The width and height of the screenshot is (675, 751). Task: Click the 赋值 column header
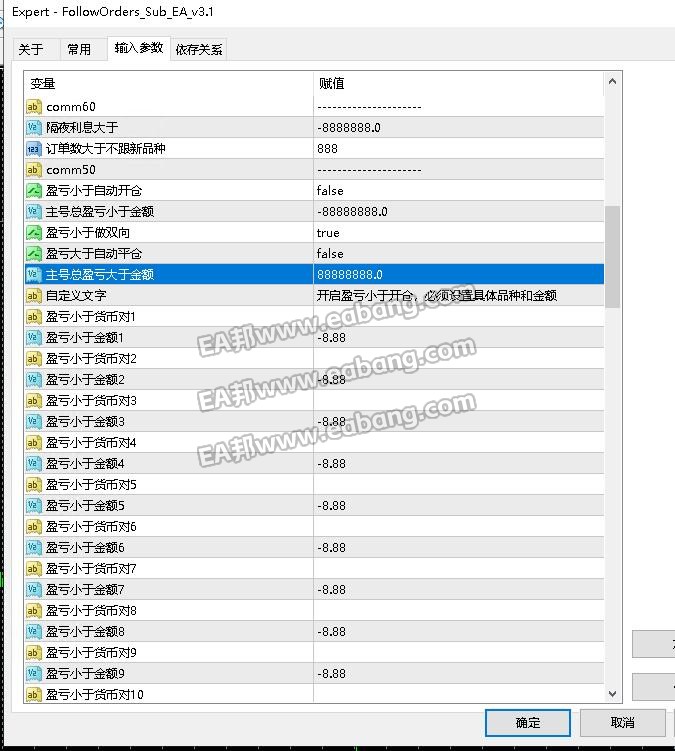(x=332, y=84)
